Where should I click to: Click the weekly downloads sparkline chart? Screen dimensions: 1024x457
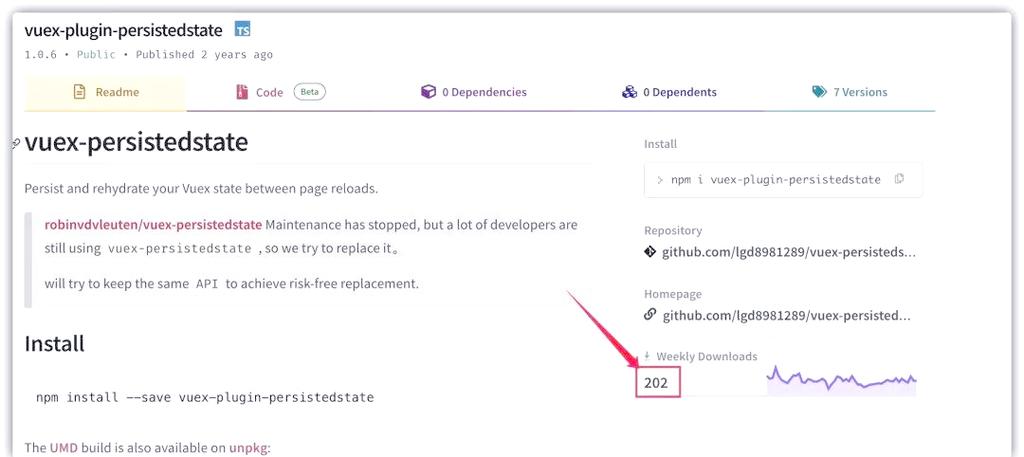point(842,381)
